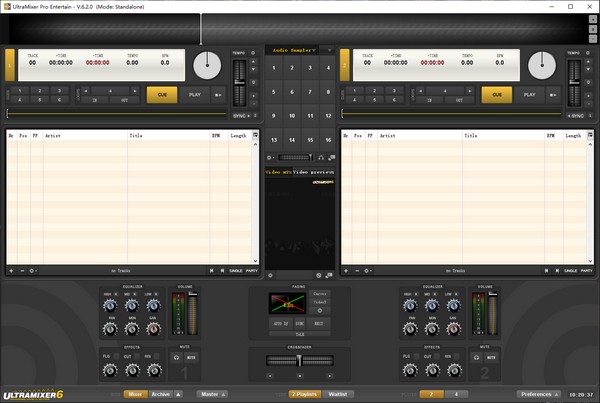Screen dimensions: 600x403
Task: Click next track icon in right playlist footer
Action: [x=557, y=271]
